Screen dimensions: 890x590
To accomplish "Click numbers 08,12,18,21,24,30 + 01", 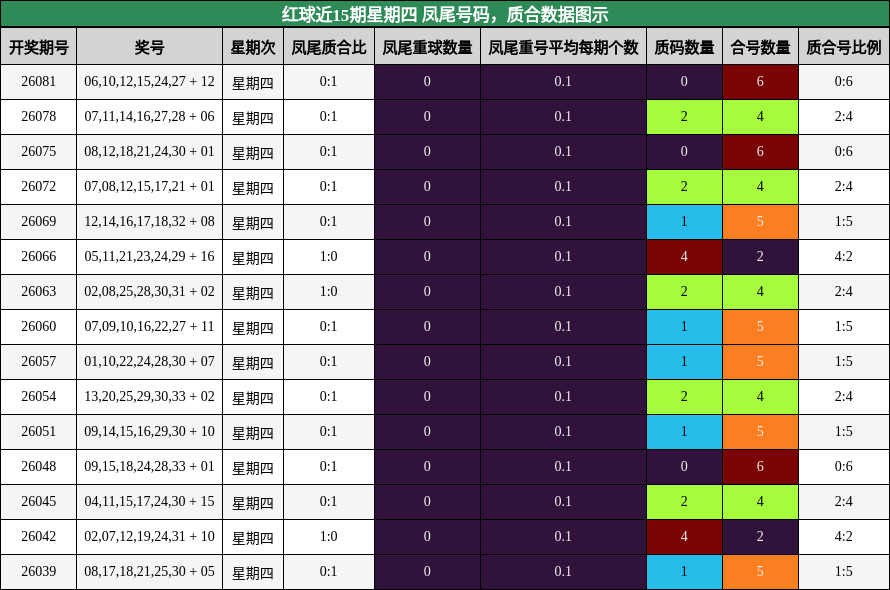I will point(149,152).
